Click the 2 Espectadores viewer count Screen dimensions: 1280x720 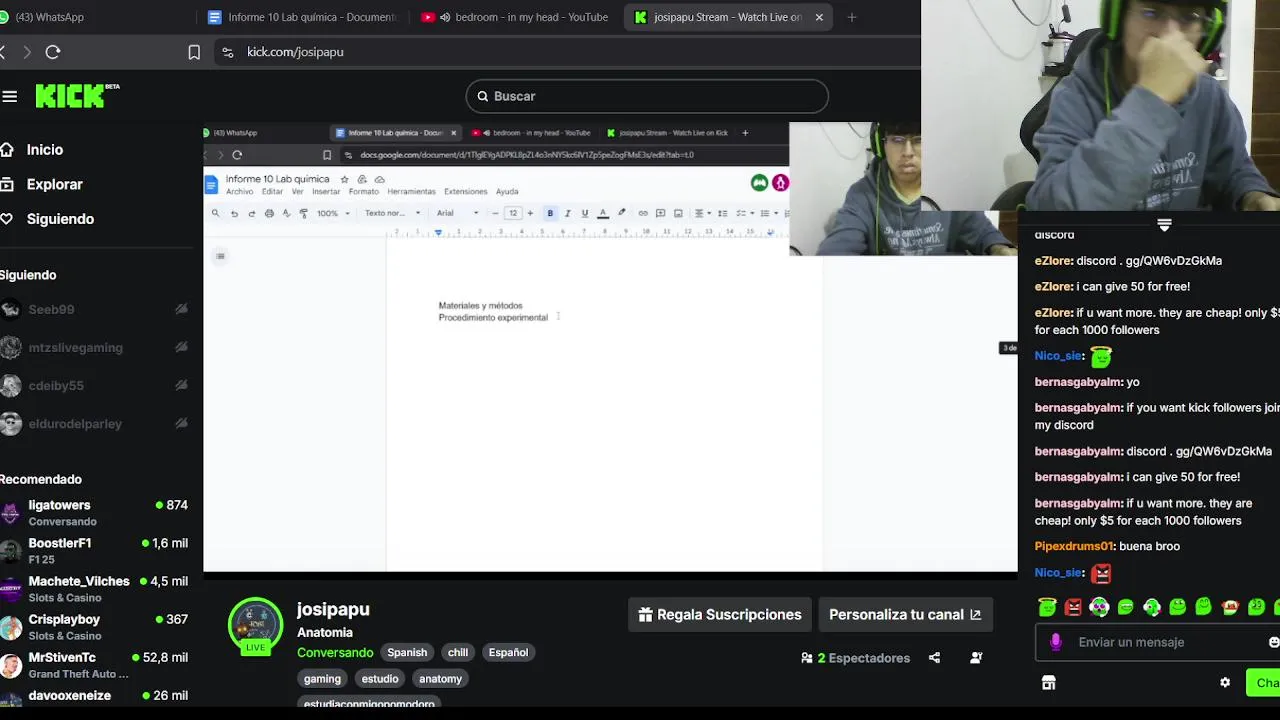tap(856, 658)
